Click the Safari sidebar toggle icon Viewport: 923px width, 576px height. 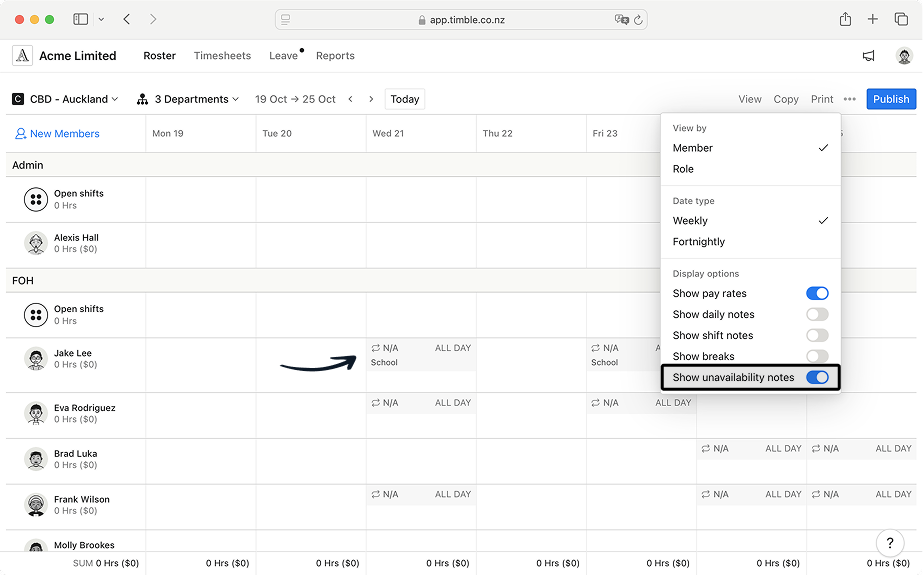pyautogui.click(x=81, y=19)
